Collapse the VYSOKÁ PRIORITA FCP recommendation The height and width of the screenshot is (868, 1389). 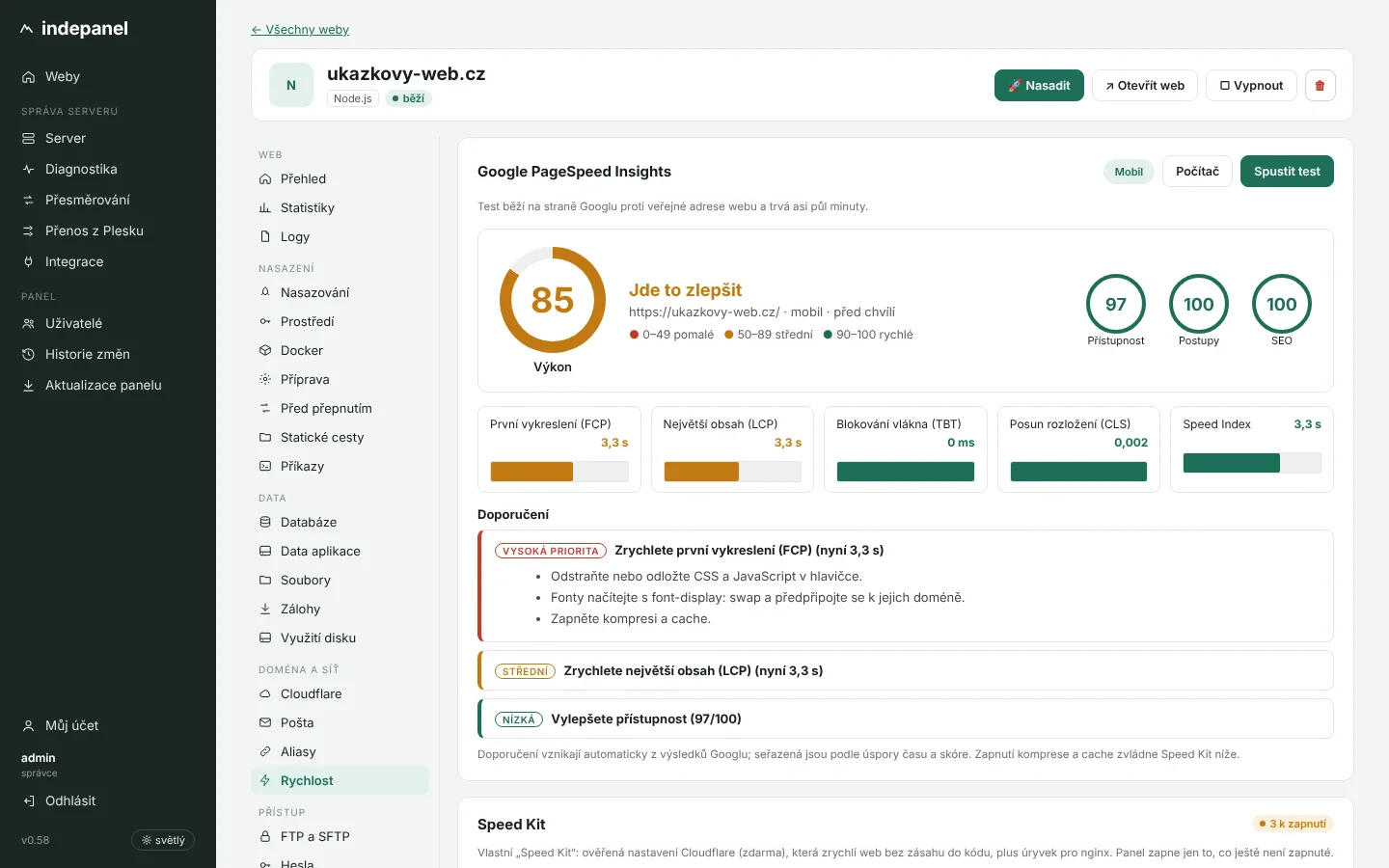tap(906, 551)
